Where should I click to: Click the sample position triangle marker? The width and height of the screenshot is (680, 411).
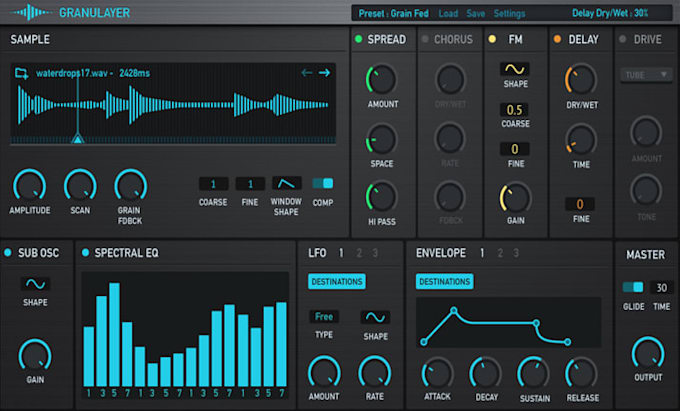tap(78, 138)
